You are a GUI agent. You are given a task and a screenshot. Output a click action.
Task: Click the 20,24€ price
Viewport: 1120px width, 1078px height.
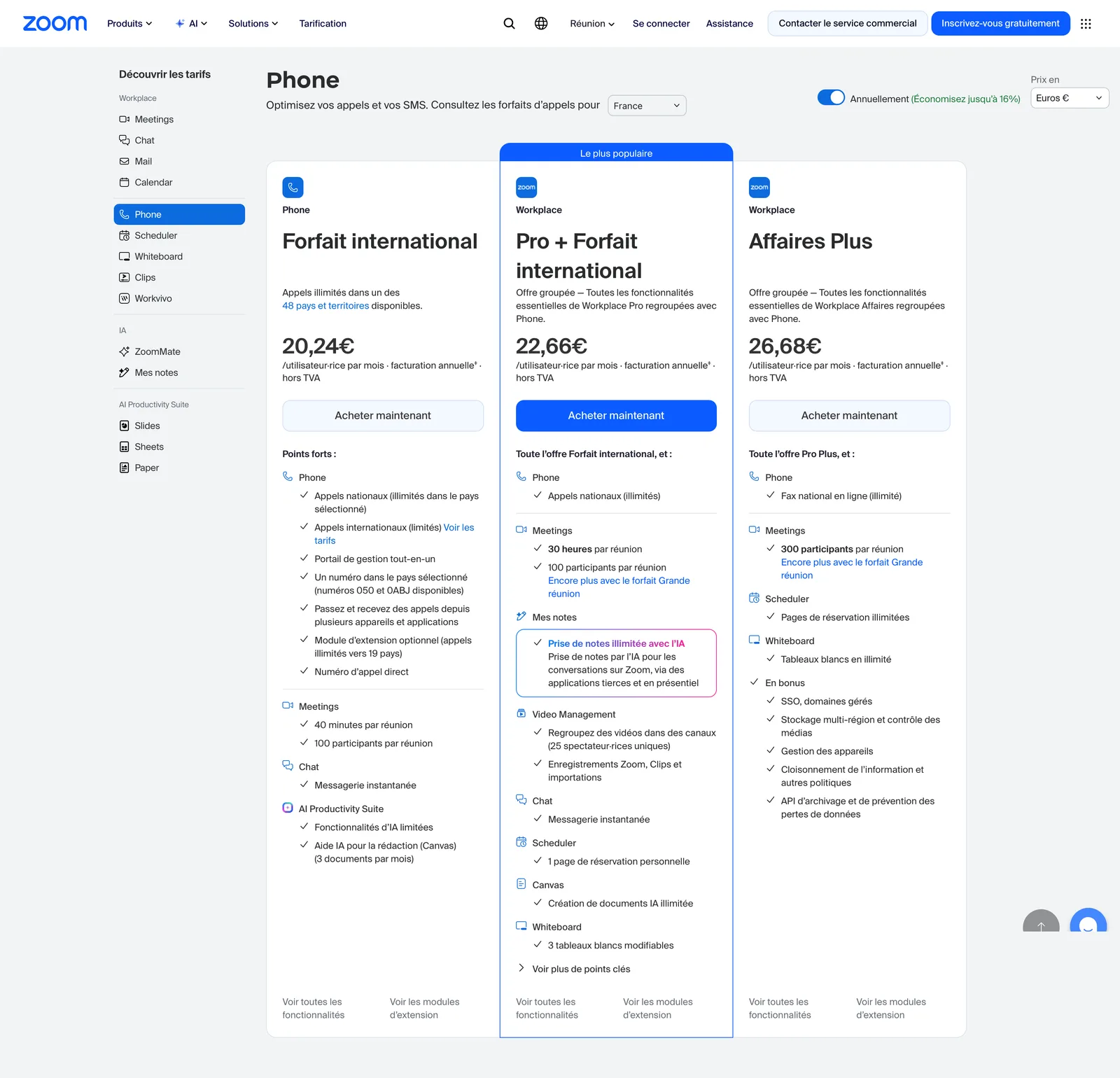318,346
